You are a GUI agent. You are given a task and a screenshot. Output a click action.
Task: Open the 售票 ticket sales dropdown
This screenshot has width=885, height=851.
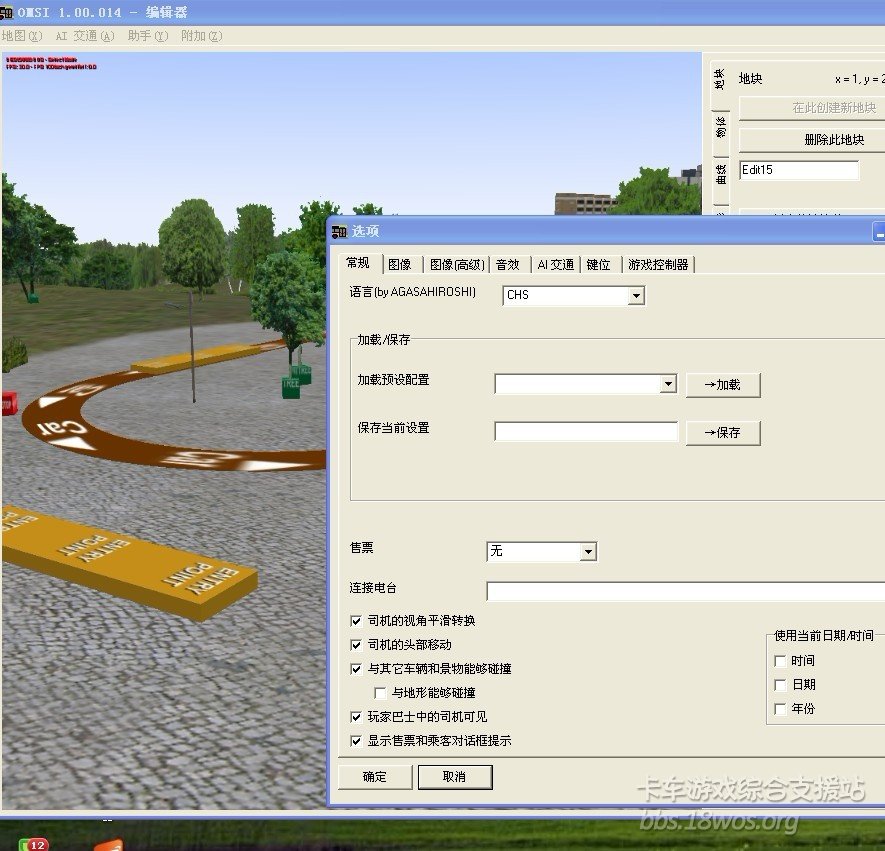coord(588,552)
